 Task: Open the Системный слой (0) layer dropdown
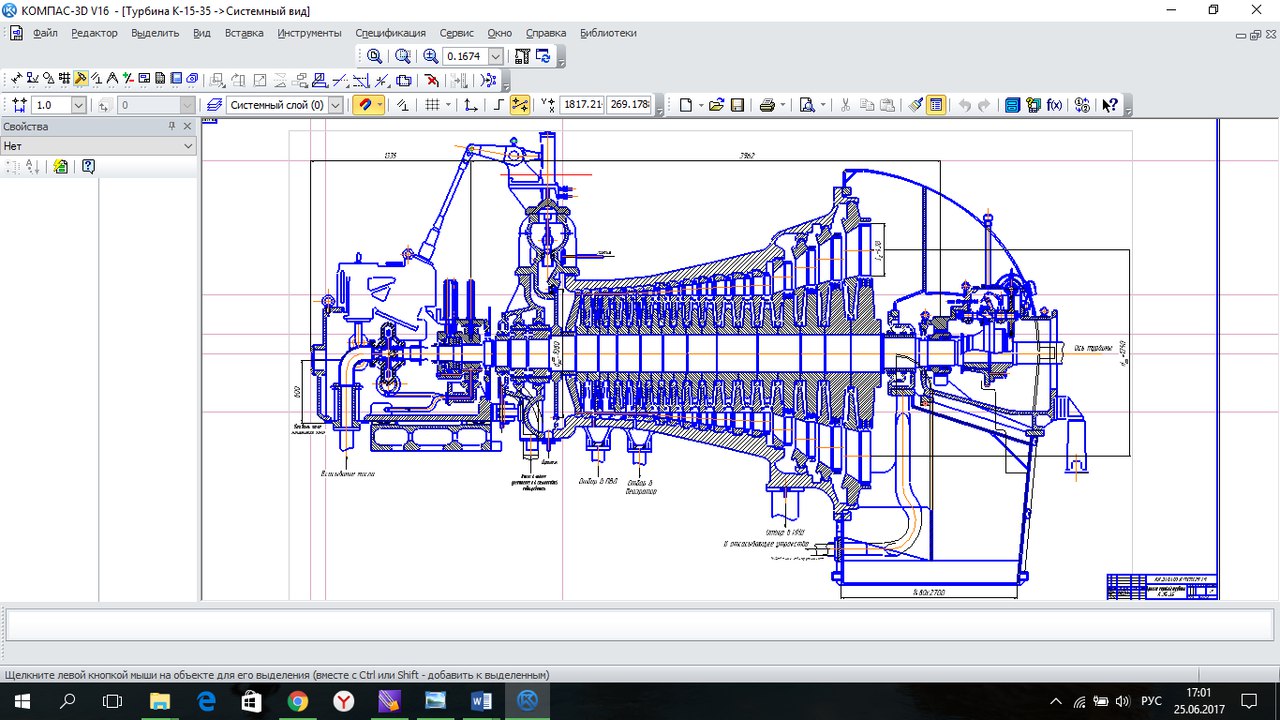[x=335, y=105]
